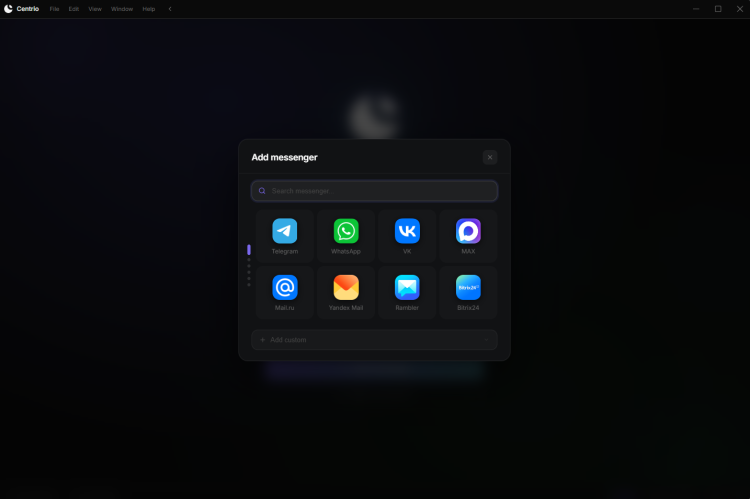Click the plus icon beside Add custom

(x=263, y=340)
